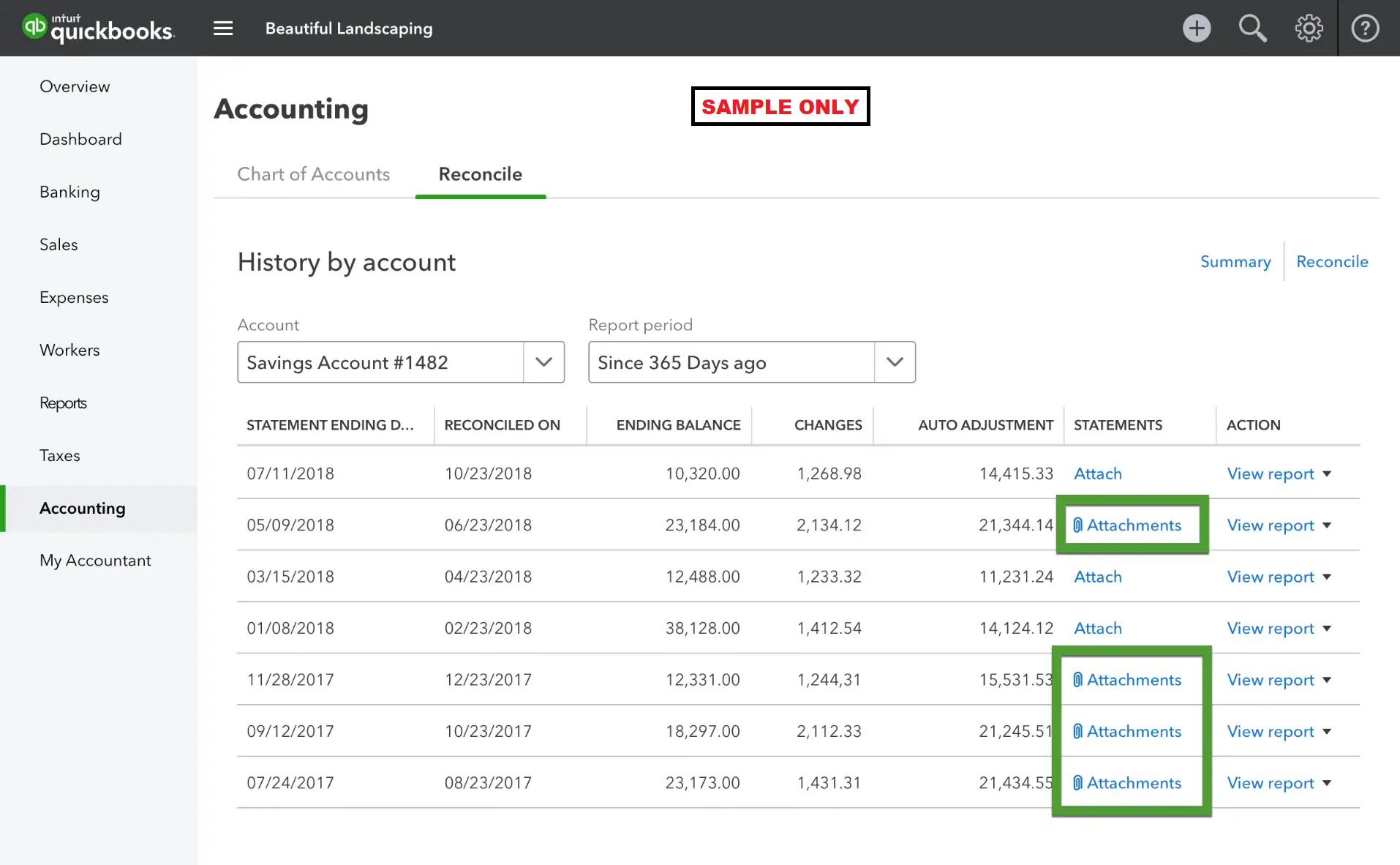
Task: Sort by Statement Ending Date header
Action: point(330,425)
